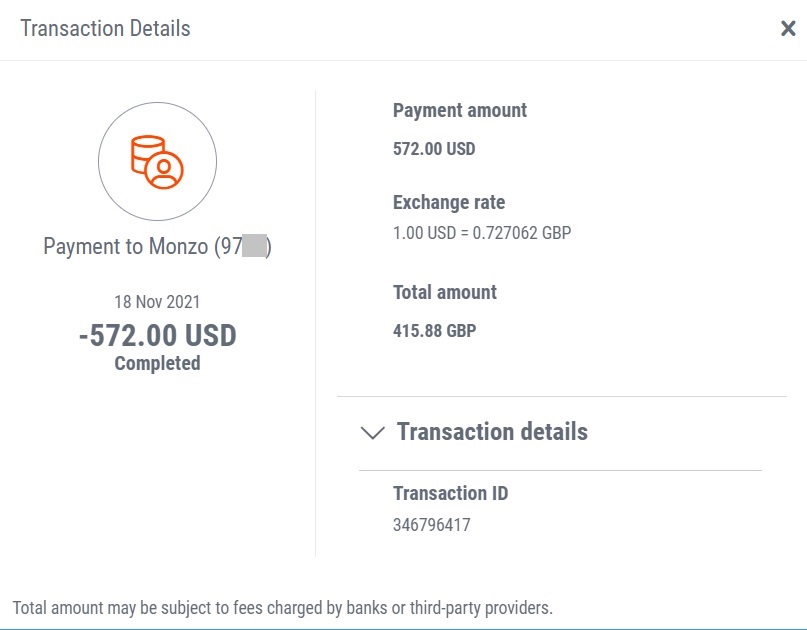Click the fees disclaimer text at bottom
This screenshot has width=807, height=630.
283,608
